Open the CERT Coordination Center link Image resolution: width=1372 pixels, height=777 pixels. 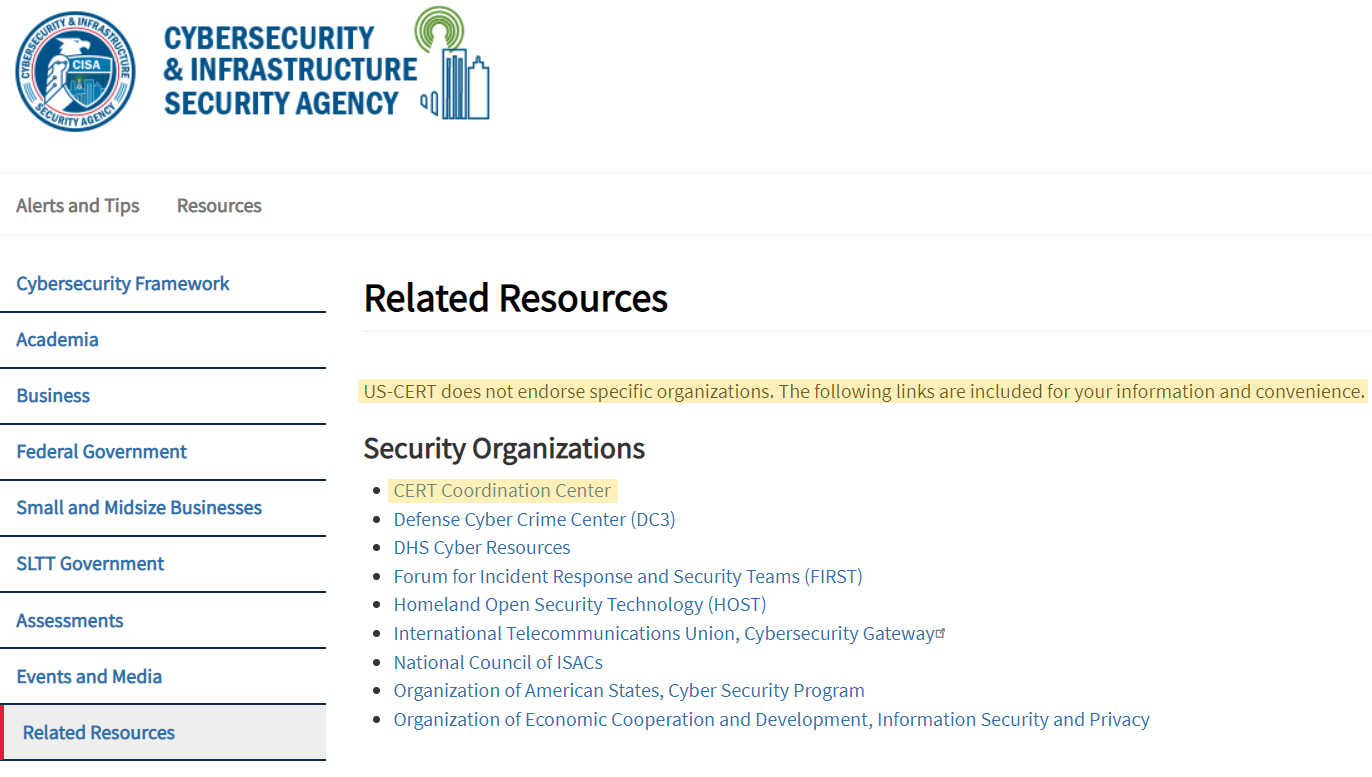[502, 491]
